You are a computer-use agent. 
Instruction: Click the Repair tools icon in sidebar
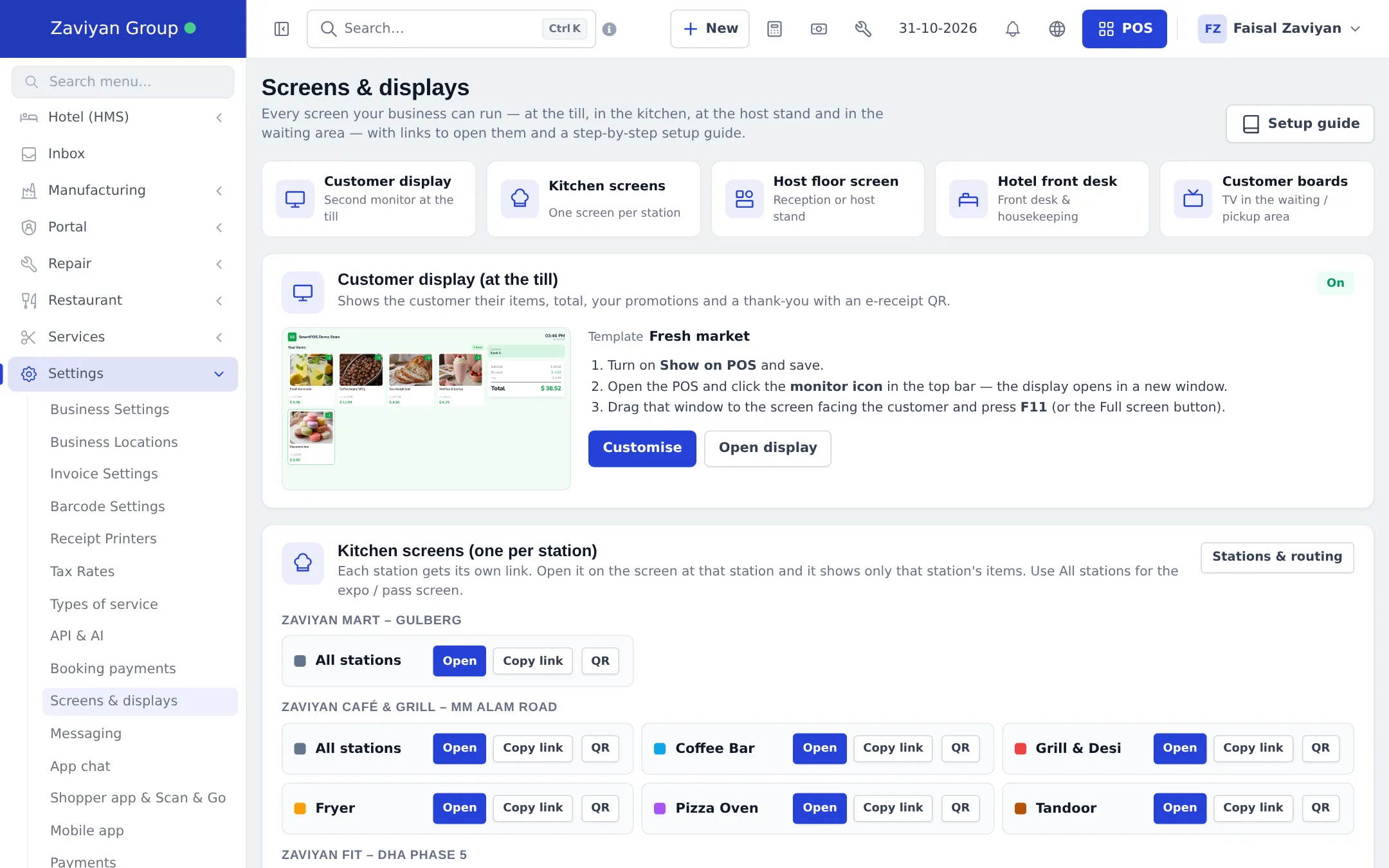29,264
